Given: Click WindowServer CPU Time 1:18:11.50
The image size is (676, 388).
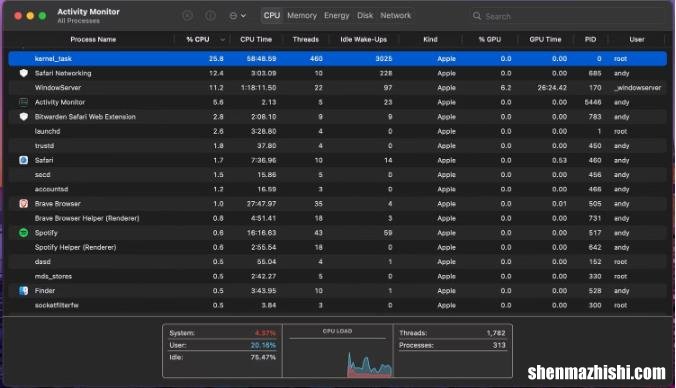Looking at the screenshot, I should pyautogui.click(x=258, y=88).
